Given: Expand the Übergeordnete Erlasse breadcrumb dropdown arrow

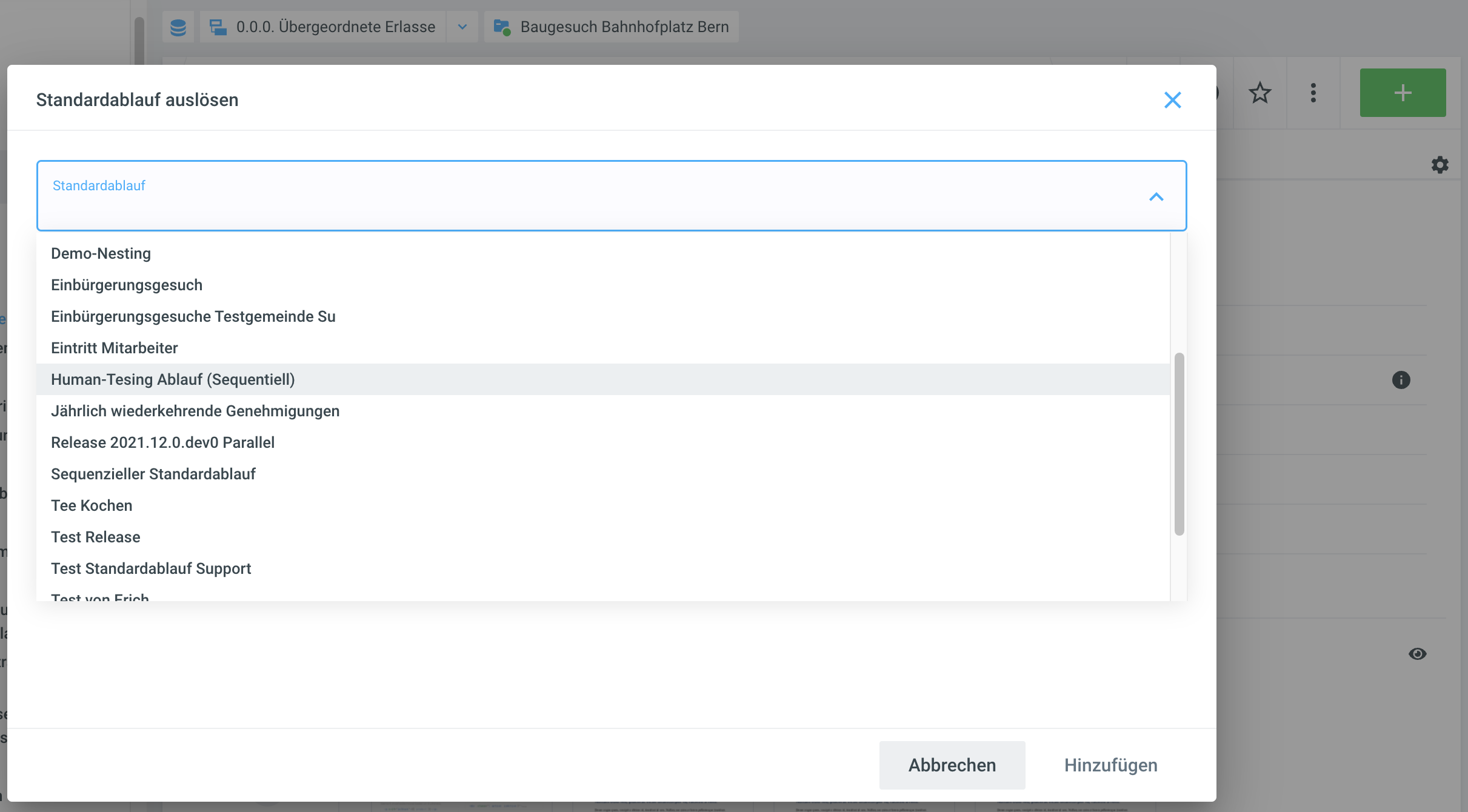Looking at the screenshot, I should coord(462,27).
